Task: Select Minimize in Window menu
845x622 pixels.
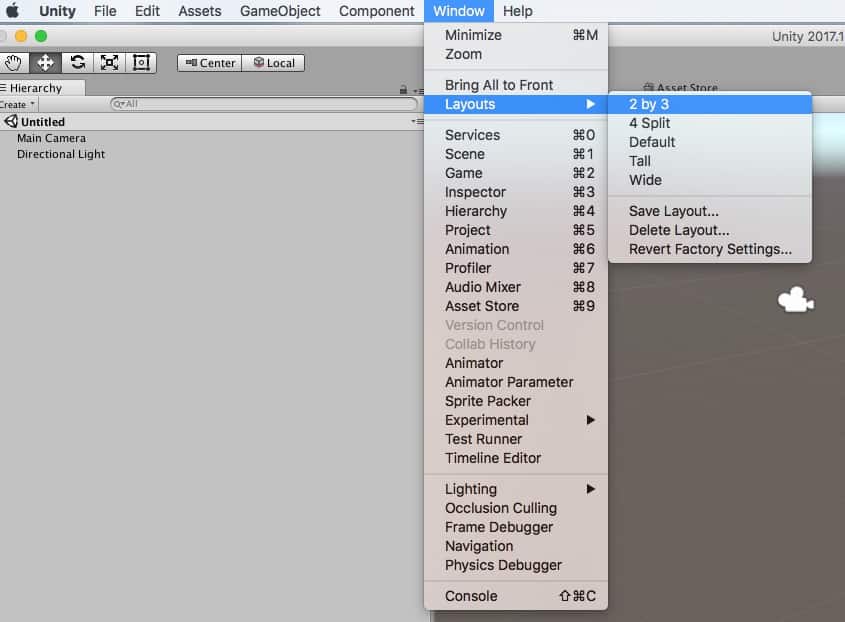Action: click(516, 35)
